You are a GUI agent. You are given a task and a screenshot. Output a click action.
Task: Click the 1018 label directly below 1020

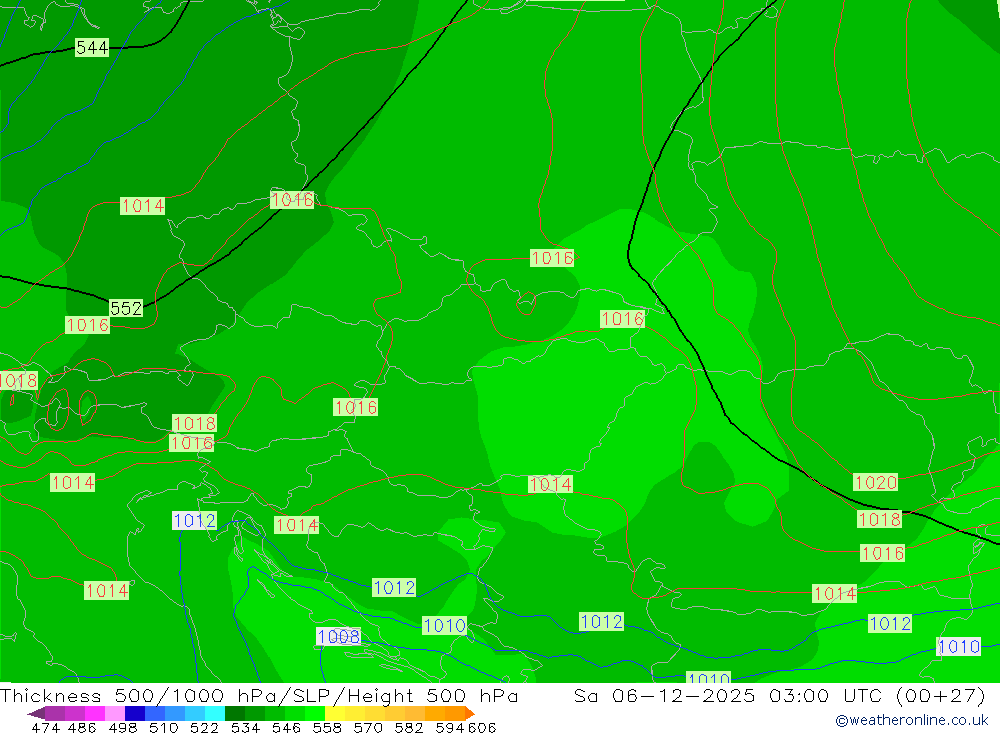pos(879,519)
